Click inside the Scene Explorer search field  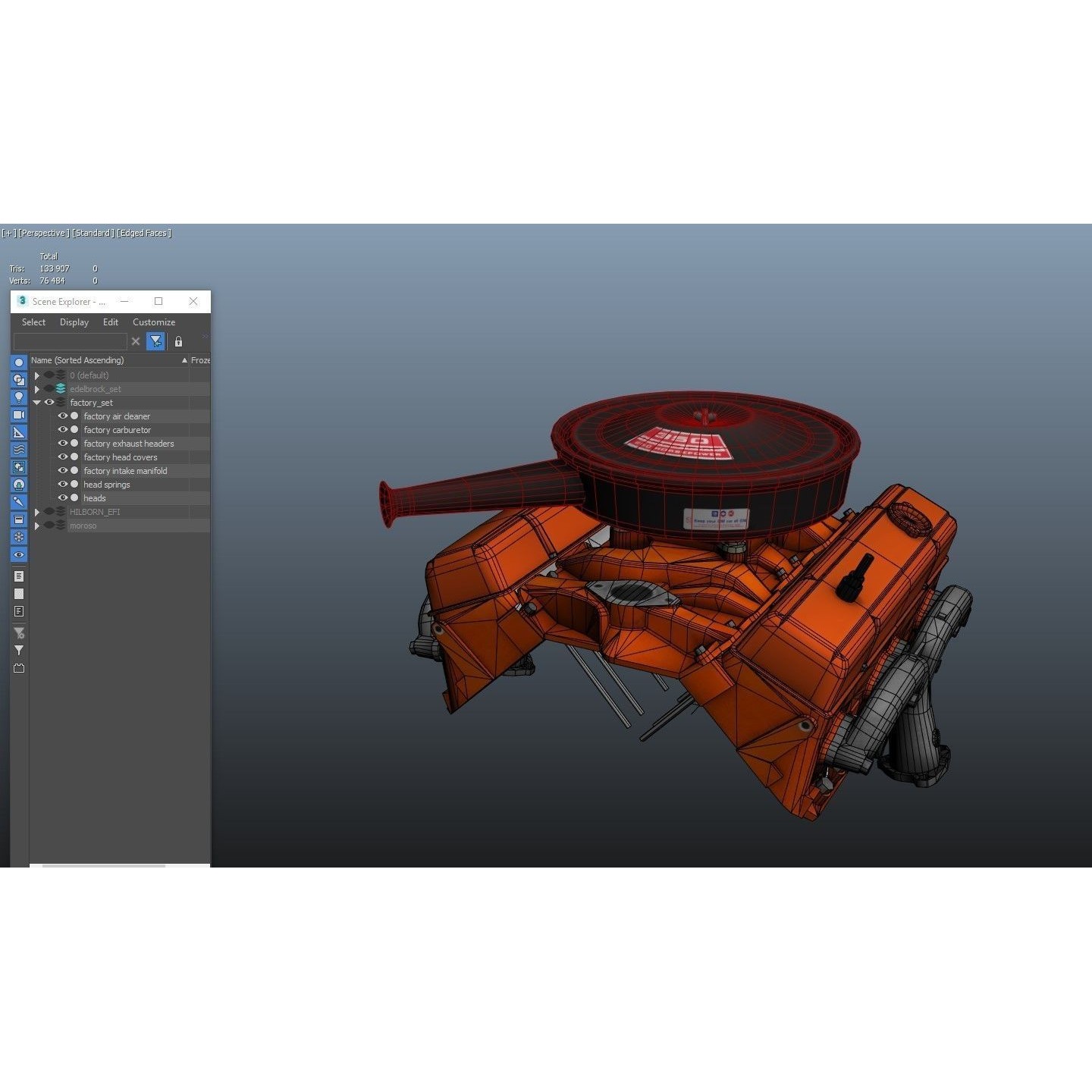(x=72, y=342)
